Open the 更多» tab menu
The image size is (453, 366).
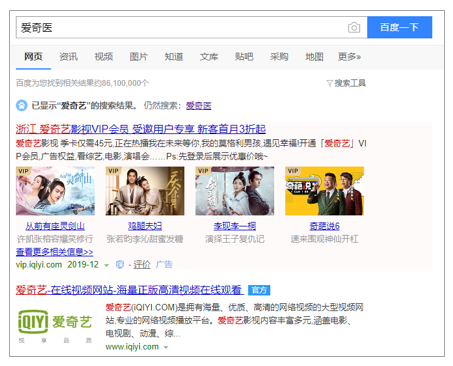tap(349, 57)
